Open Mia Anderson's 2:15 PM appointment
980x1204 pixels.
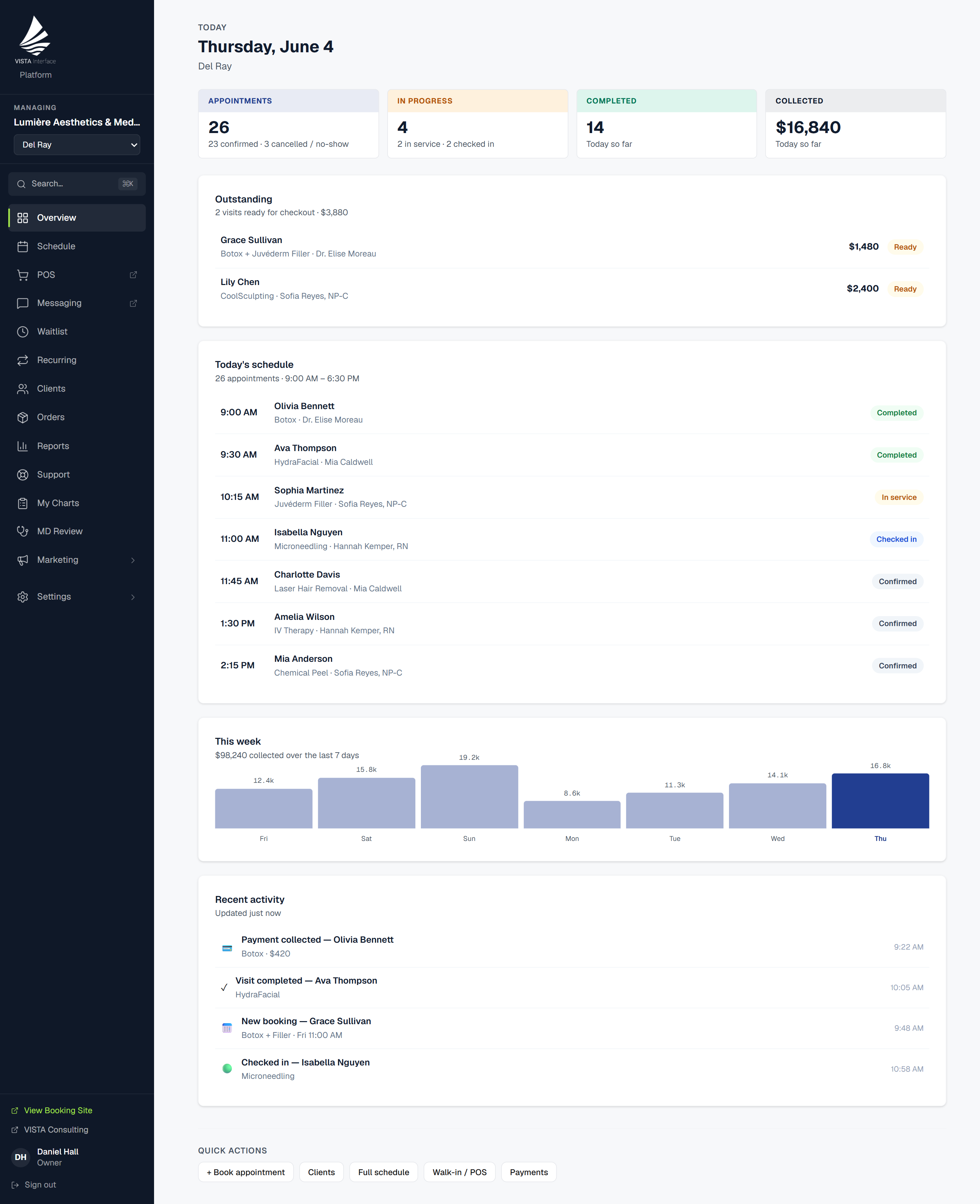click(572, 666)
